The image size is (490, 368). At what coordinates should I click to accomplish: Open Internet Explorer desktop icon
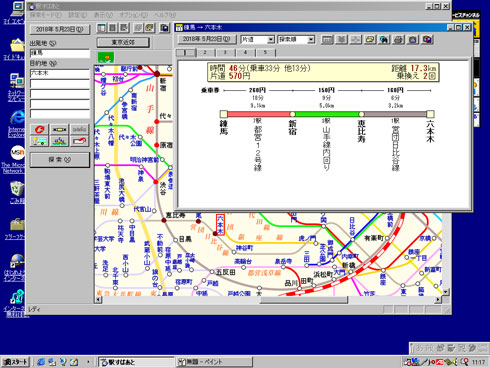click(x=17, y=123)
